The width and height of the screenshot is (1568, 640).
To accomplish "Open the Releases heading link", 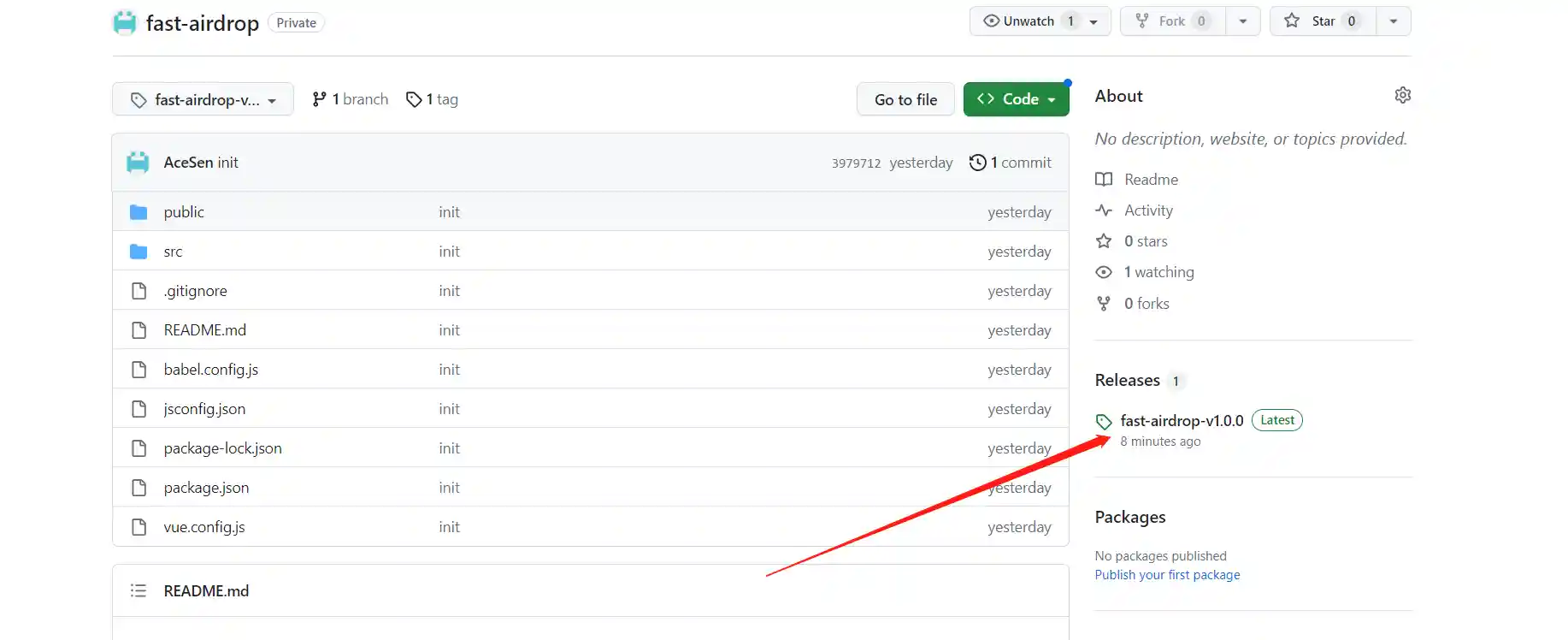I will point(1128,380).
